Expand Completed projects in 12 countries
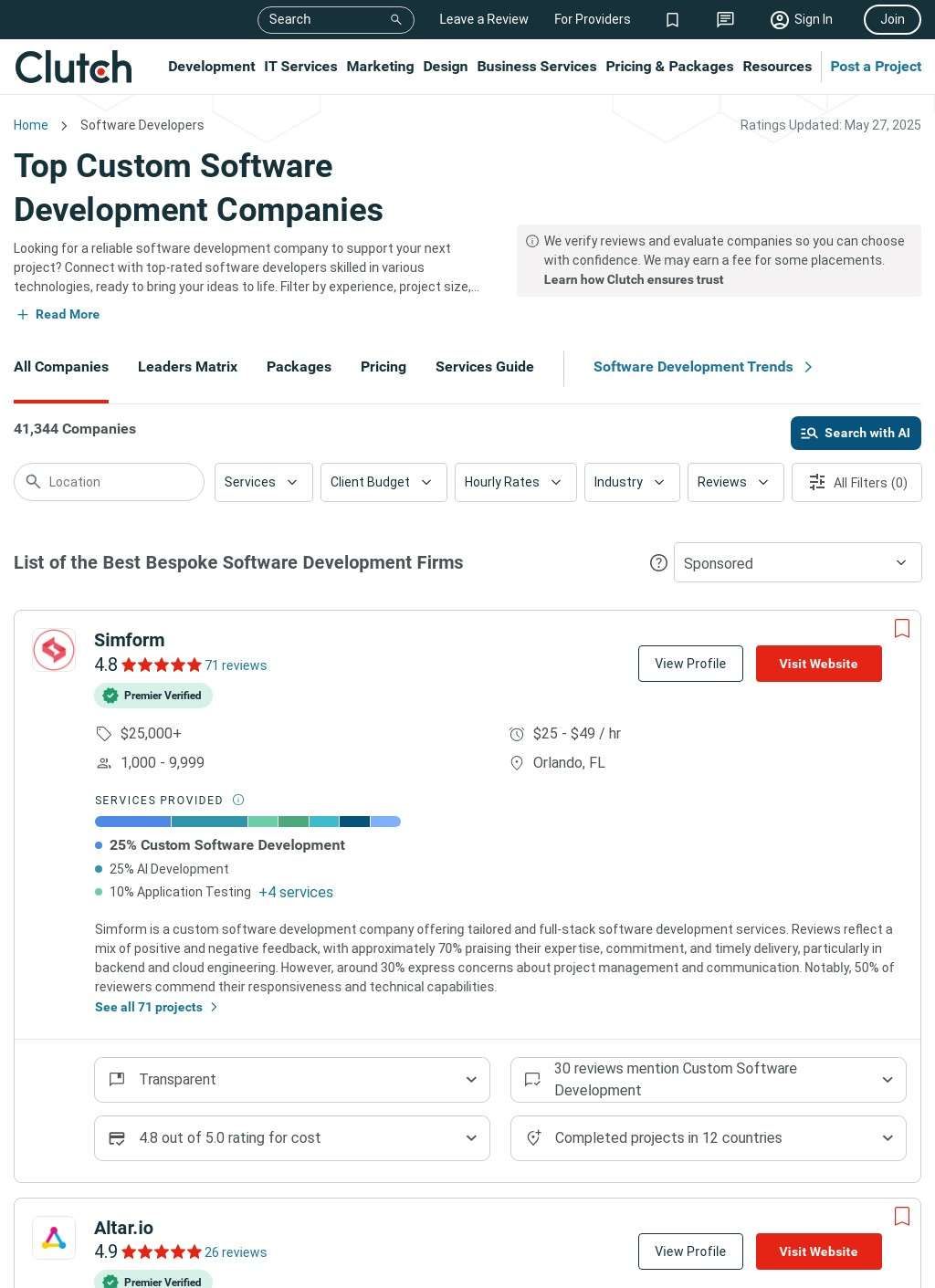 pyautogui.click(x=709, y=1138)
